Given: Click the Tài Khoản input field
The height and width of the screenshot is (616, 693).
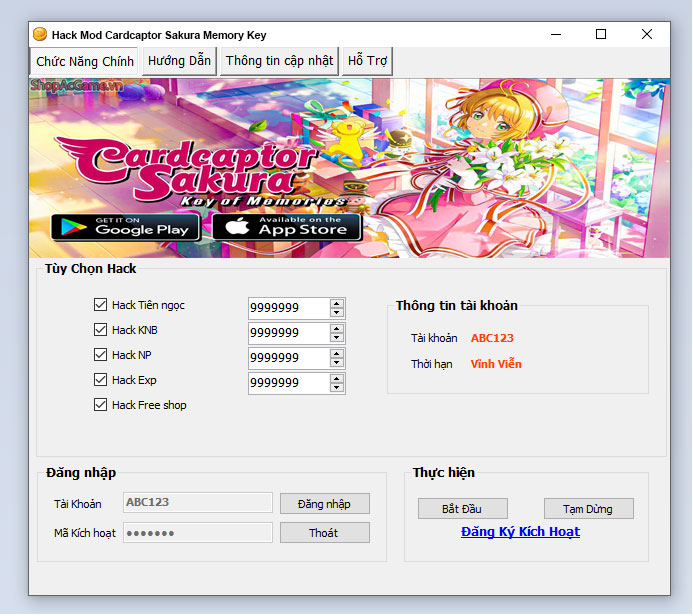Looking at the screenshot, I should pyautogui.click(x=198, y=502).
